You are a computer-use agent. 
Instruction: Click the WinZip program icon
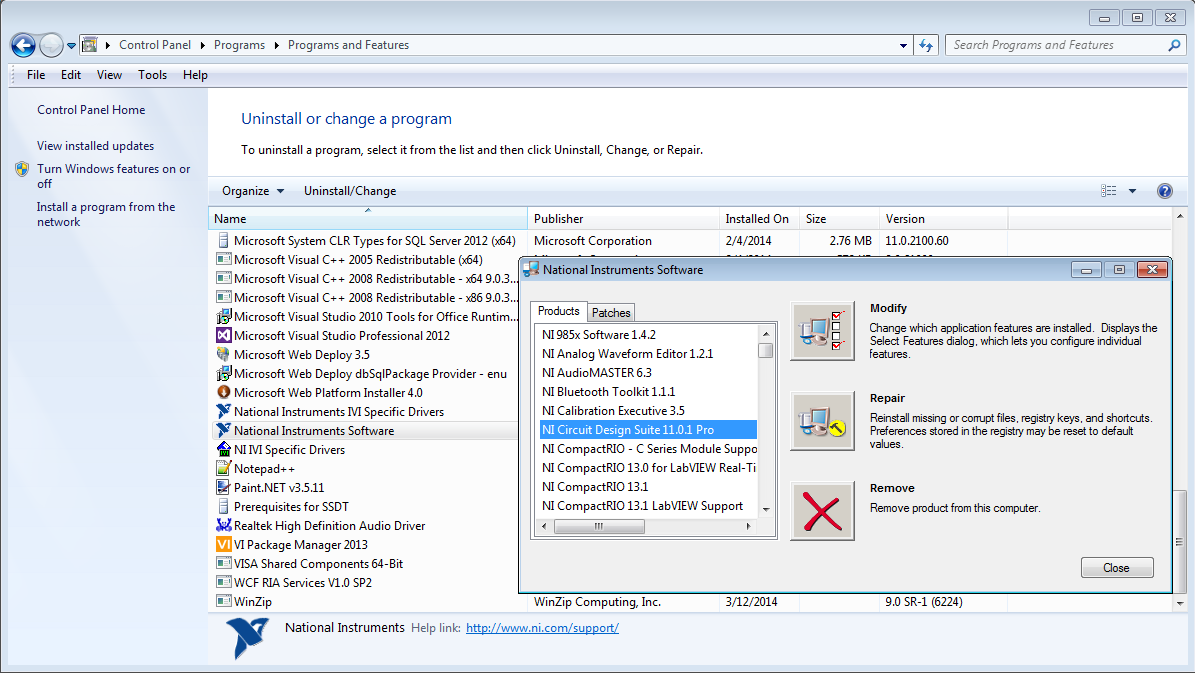coord(223,602)
